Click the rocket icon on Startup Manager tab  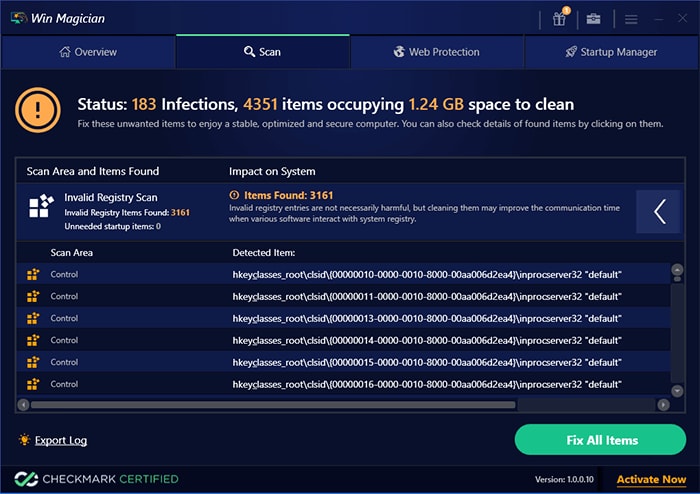pos(571,52)
